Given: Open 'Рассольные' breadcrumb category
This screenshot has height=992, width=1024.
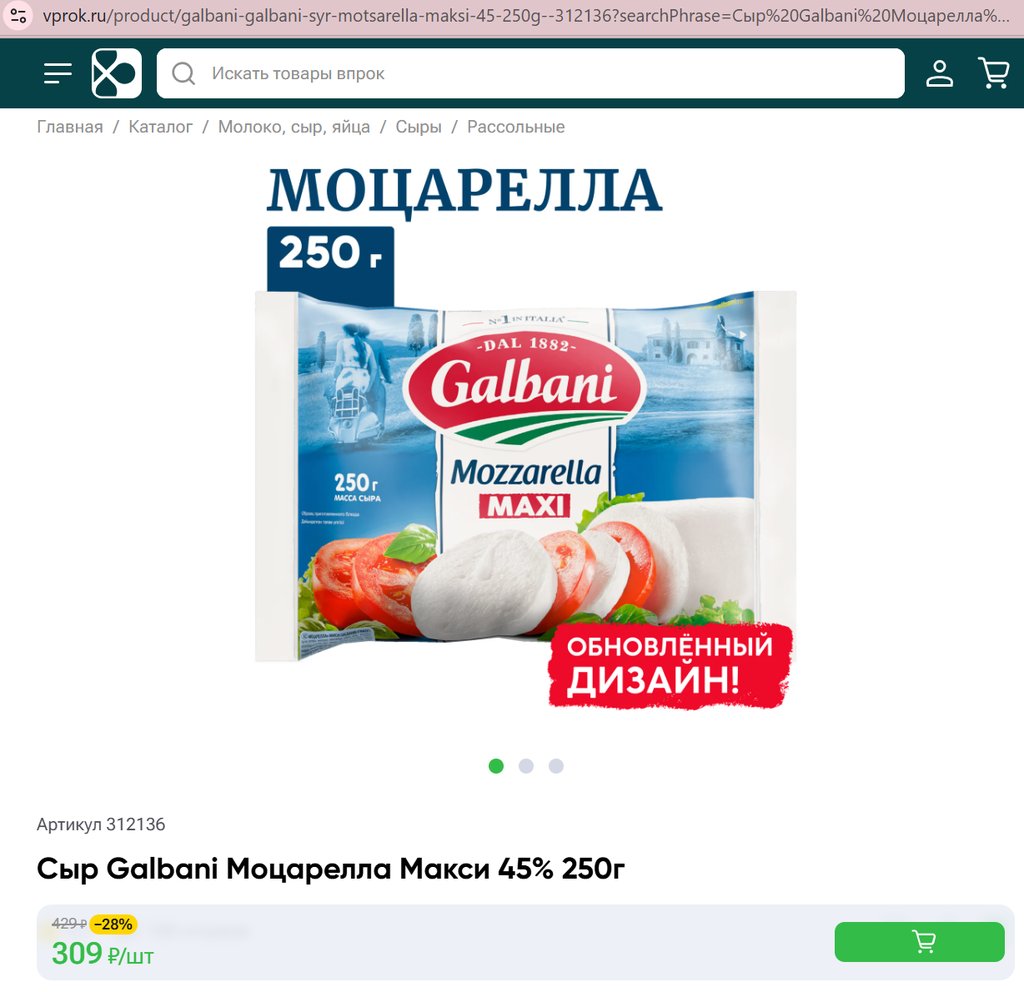Looking at the screenshot, I should click(515, 127).
